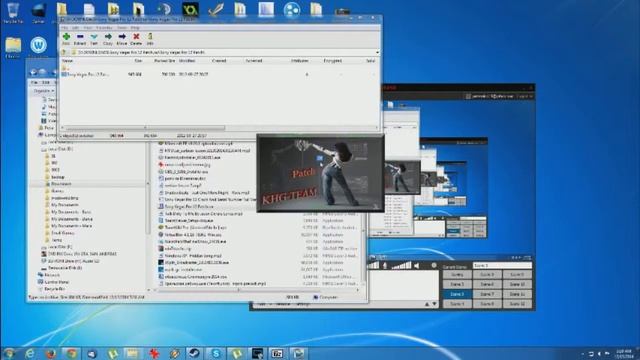Select Recycle Bin in Explorer navigation tree
Screen dimensions: 640x360
click(51, 289)
